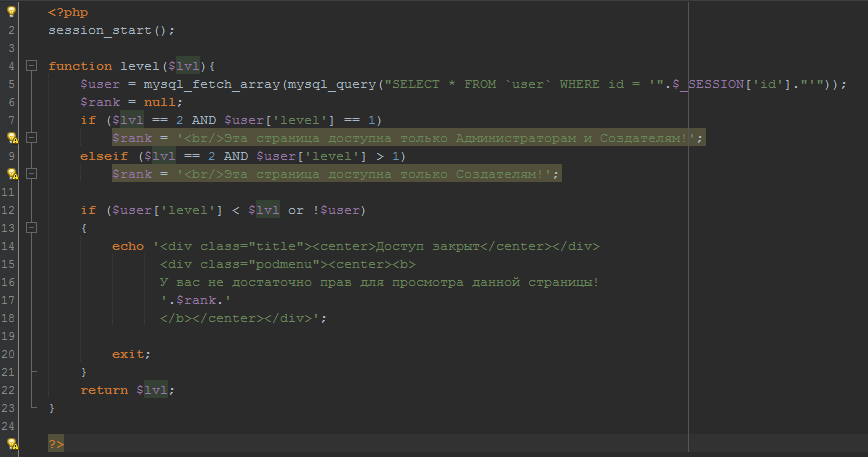Collapse the fold marker on line 10
Viewport: 868px width, 457px height.
(31, 174)
